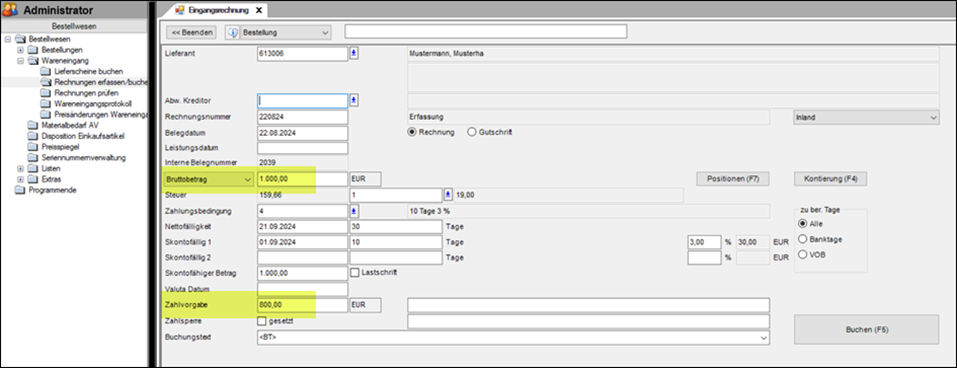The width and height of the screenshot is (957, 368).
Task: Click the Zahlvorgabe field 800,00
Action: coord(303,305)
